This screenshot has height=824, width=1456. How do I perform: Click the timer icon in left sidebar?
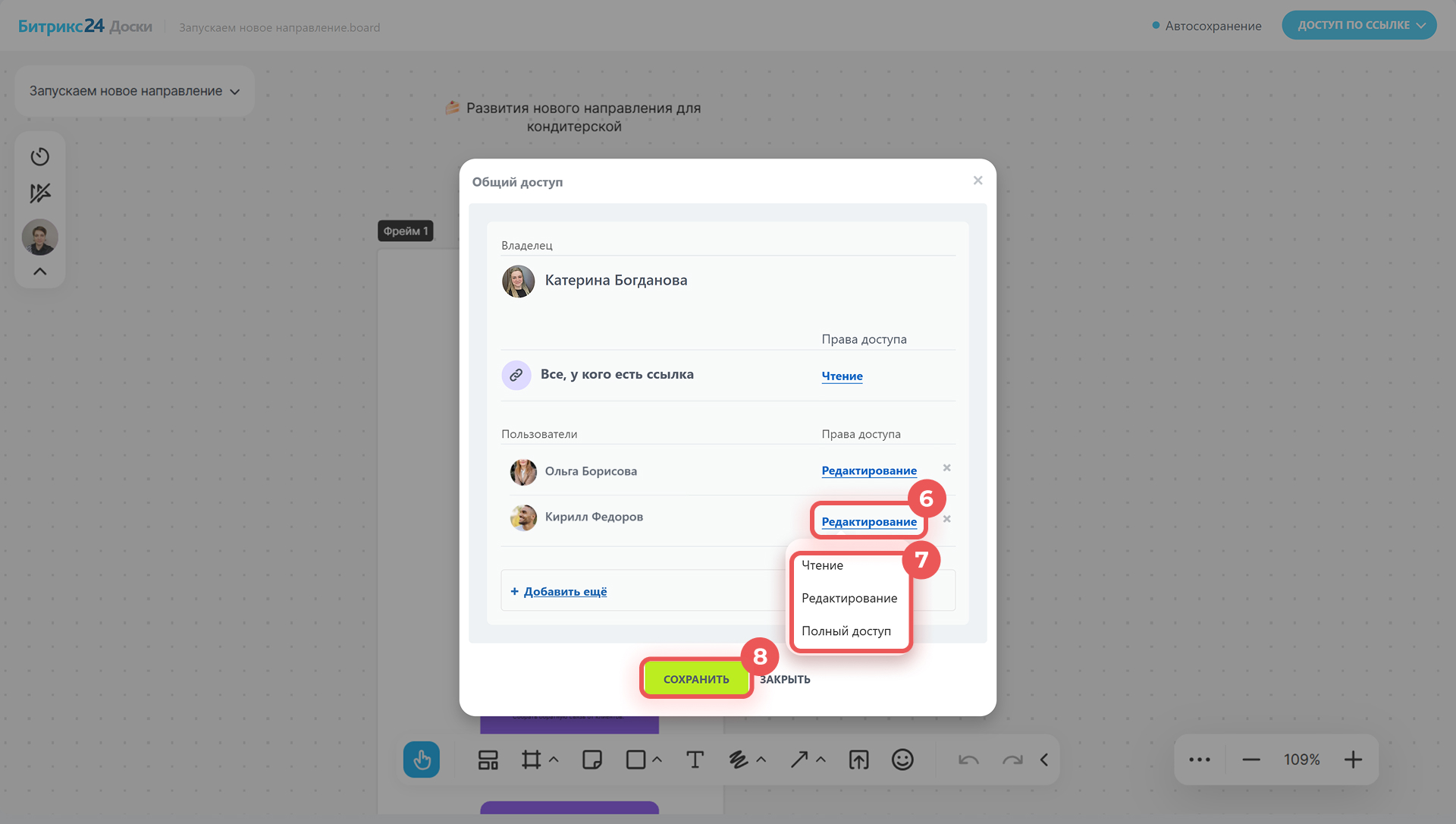39,156
